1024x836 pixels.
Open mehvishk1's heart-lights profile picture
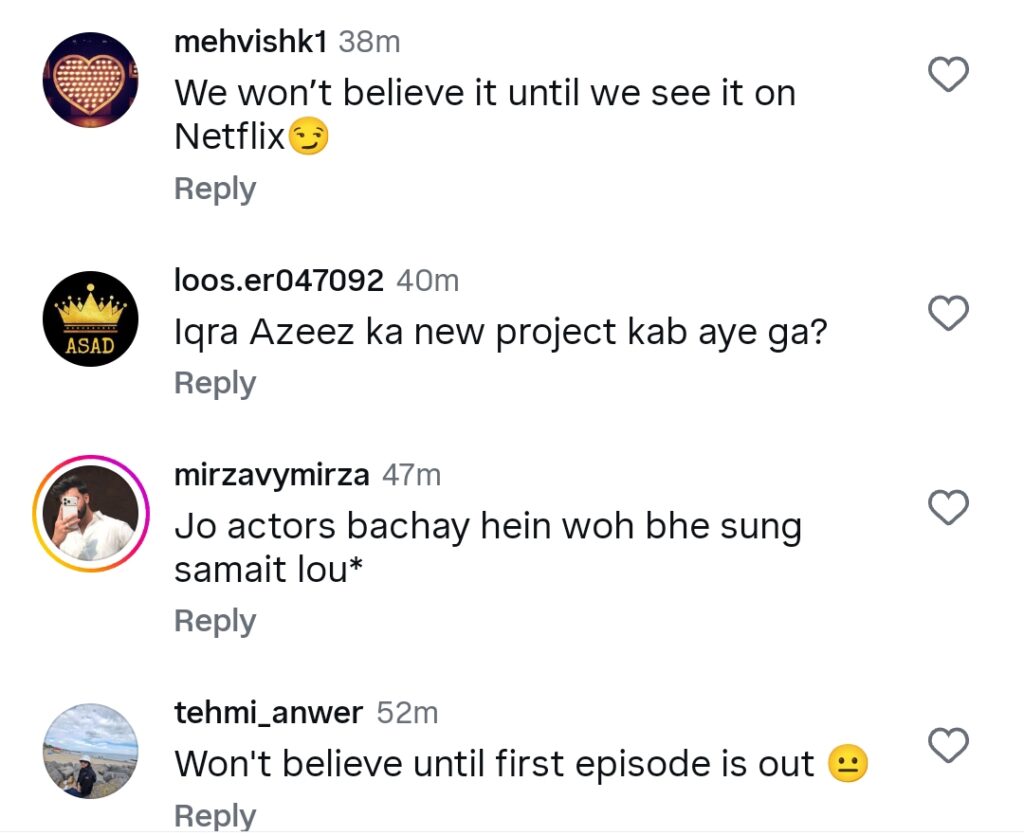[91, 80]
